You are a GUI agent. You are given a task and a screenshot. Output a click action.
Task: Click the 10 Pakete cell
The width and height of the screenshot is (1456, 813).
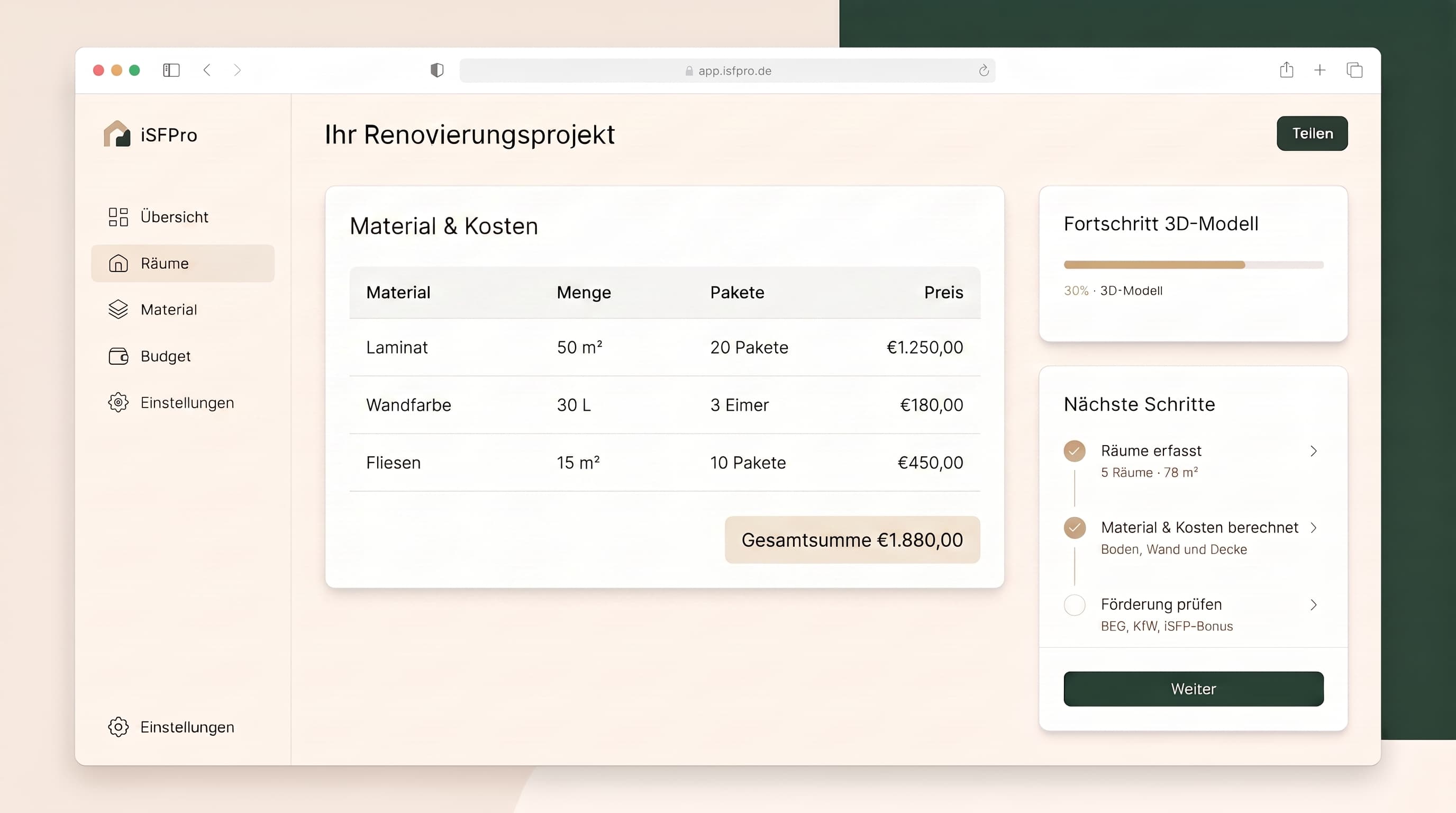pyautogui.click(x=748, y=463)
